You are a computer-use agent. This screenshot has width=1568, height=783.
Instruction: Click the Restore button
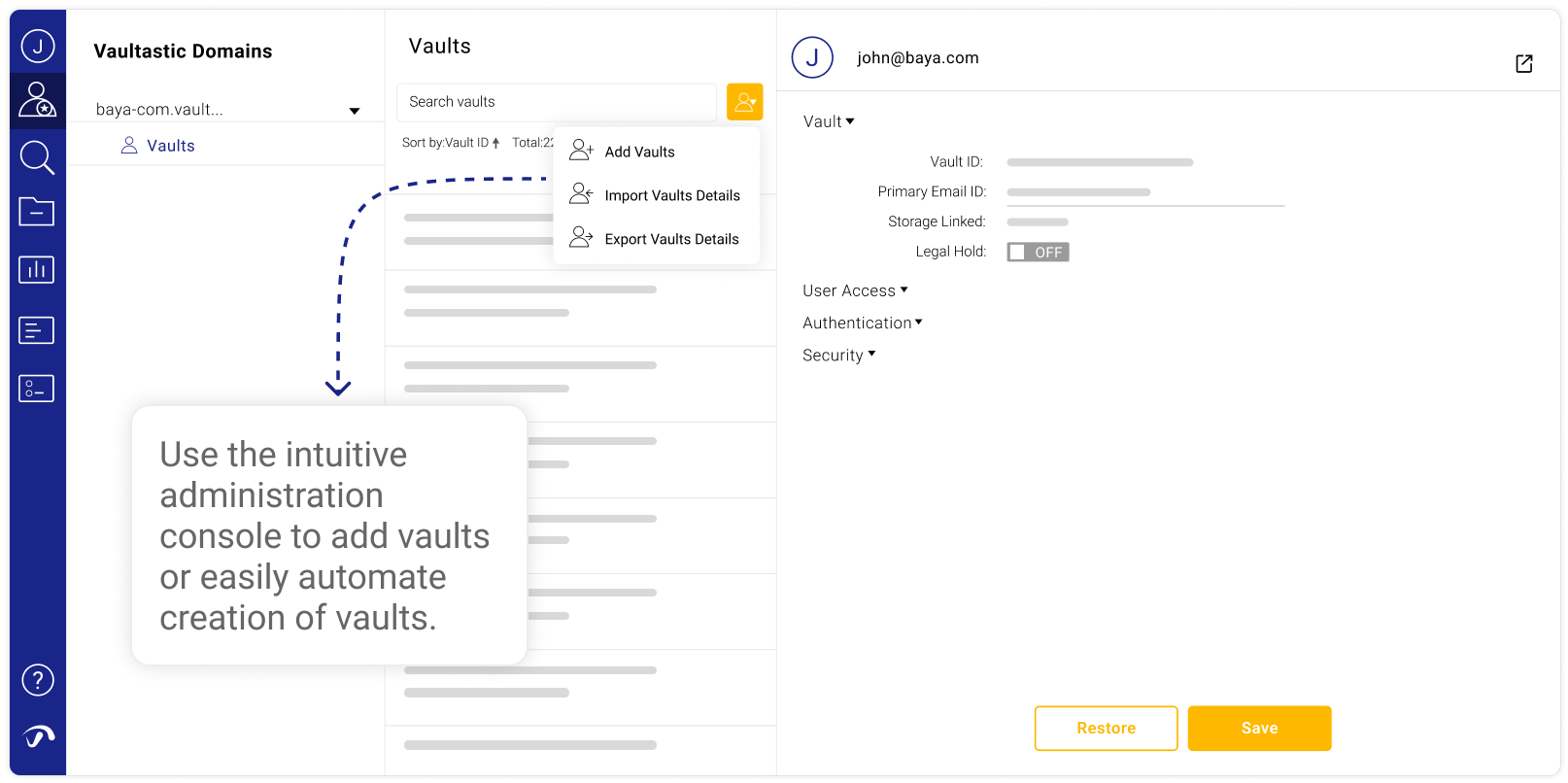[1106, 729]
